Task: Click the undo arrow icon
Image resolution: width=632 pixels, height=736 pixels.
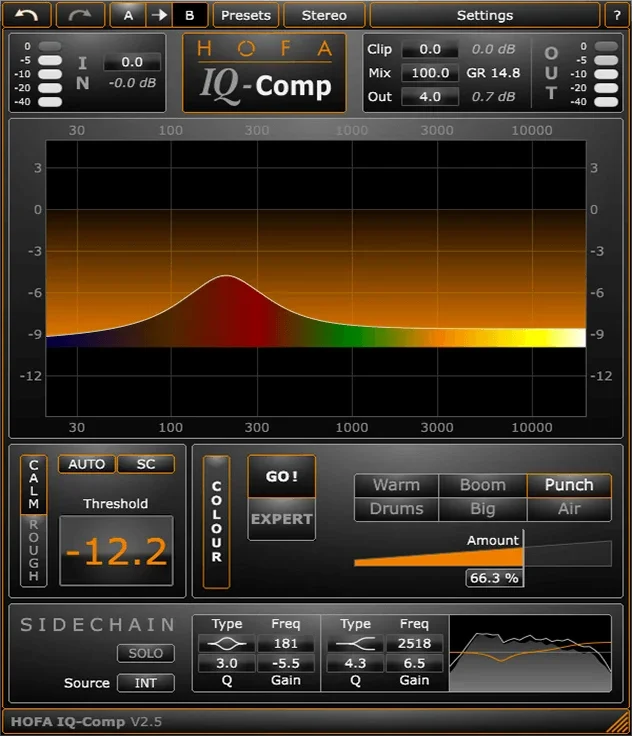Action: pyautogui.click(x=26, y=15)
